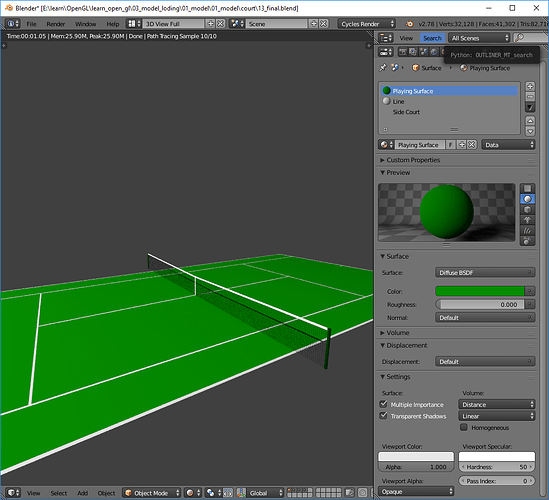Open the outliner View menu
Image resolution: width=549 pixels, height=500 pixels.
(406, 38)
